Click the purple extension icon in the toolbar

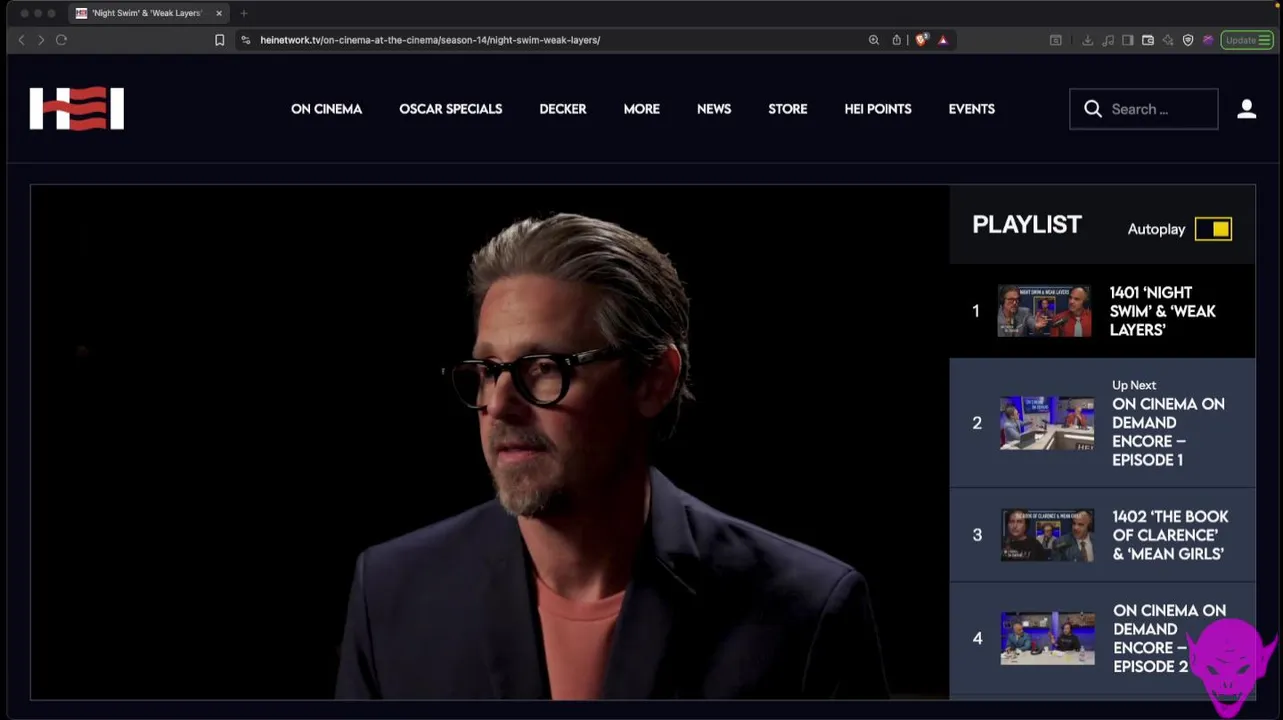1208,40
